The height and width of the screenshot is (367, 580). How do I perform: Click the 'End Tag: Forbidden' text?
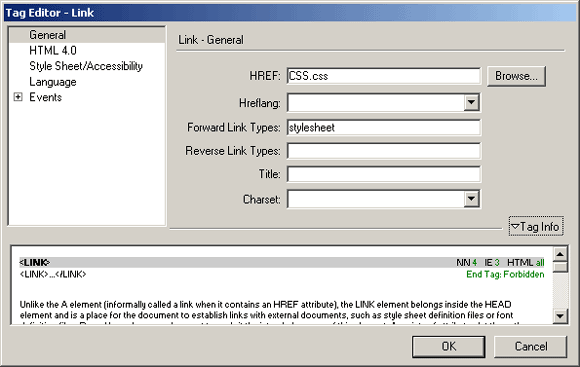point(505,274)
